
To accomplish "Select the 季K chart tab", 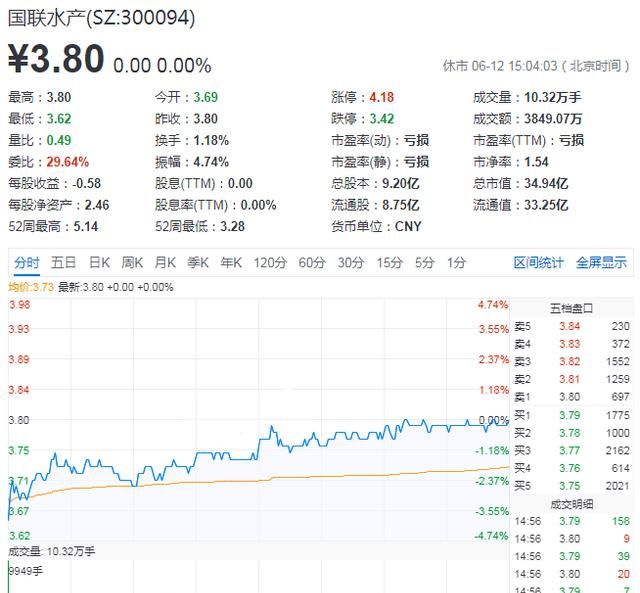I will tap(198, 262).
